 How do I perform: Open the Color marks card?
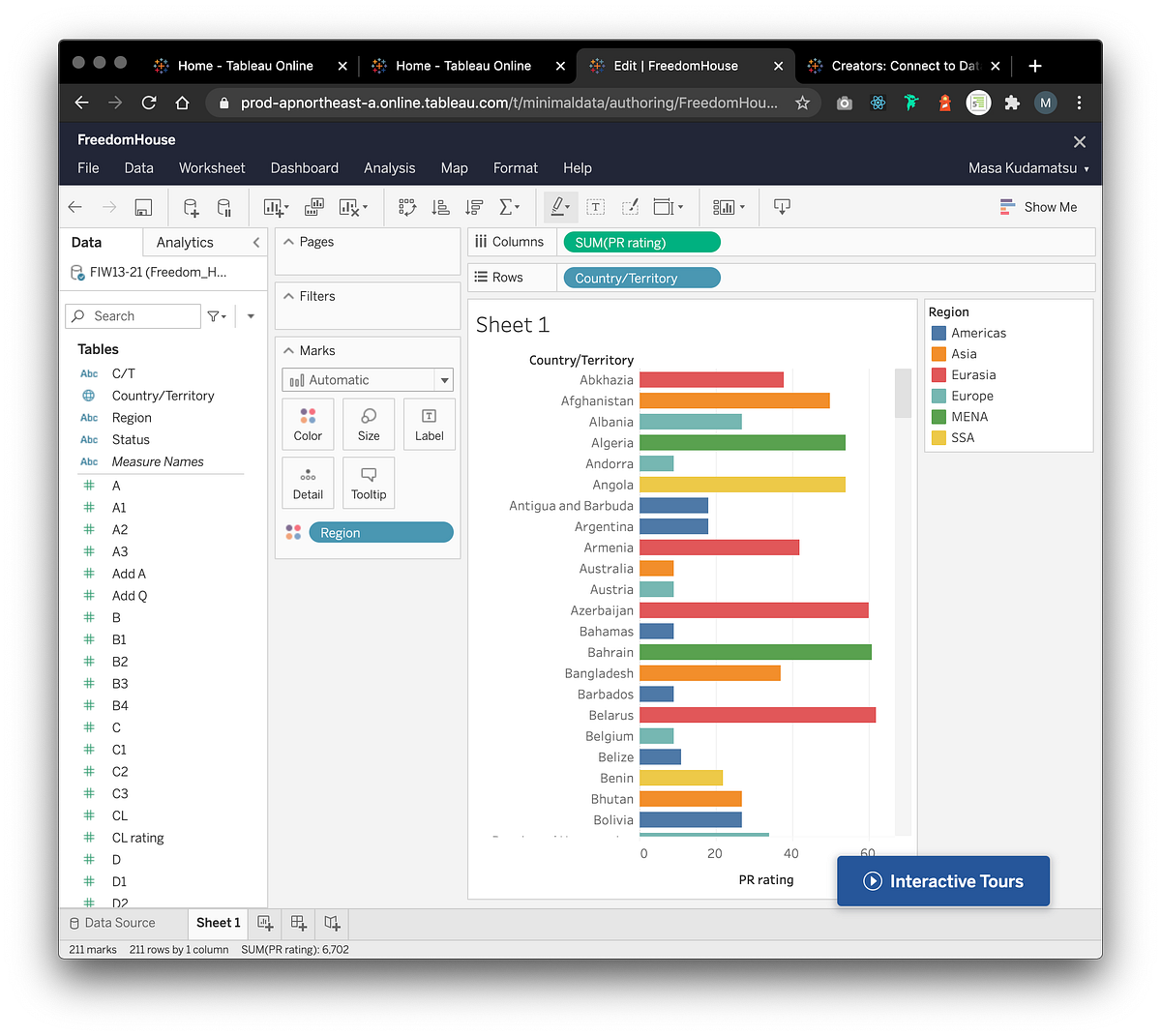click(x=308, y=424)
